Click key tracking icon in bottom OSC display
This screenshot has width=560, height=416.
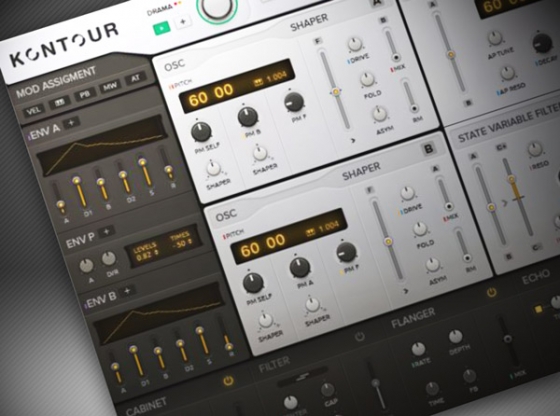[x=311, y=233]
